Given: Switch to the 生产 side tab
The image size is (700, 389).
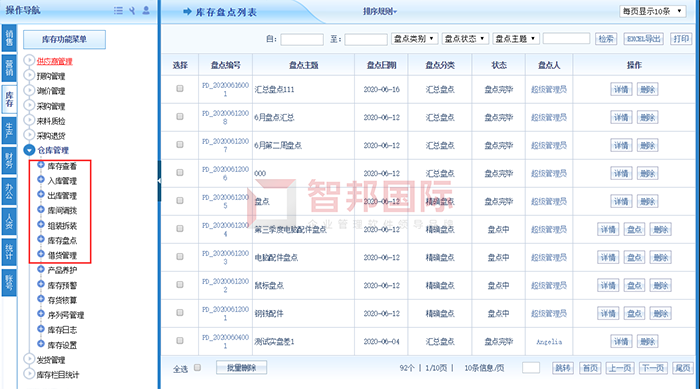Looking at the screenshot, I should click(9, 130).
